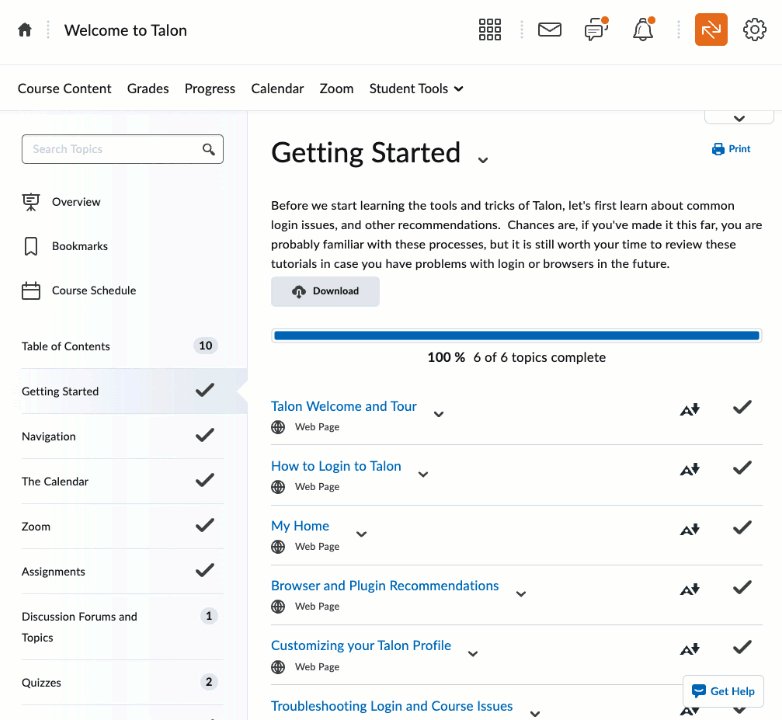Open the message alerts envelope icon
The width and height of the screenshot is (782, 720).
point(550,30)
